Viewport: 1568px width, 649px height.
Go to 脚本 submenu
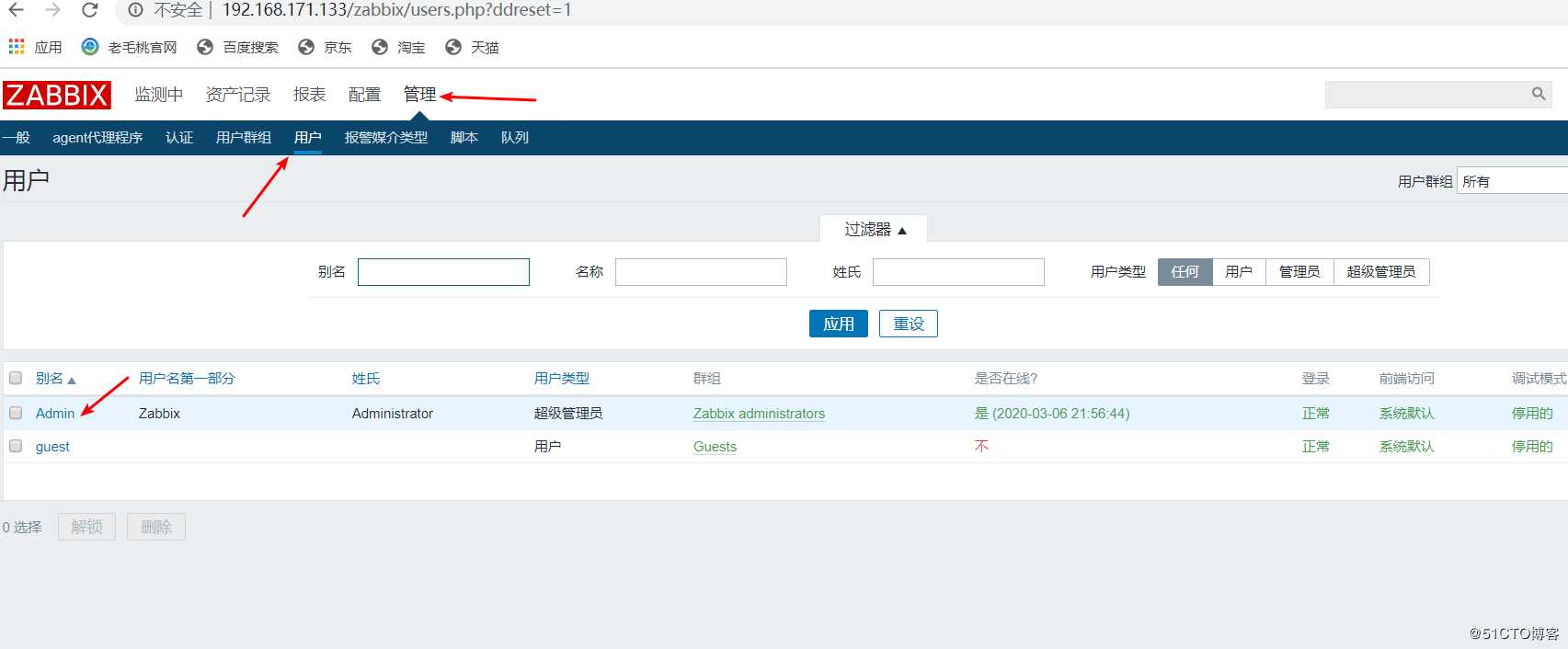(464, 138)
